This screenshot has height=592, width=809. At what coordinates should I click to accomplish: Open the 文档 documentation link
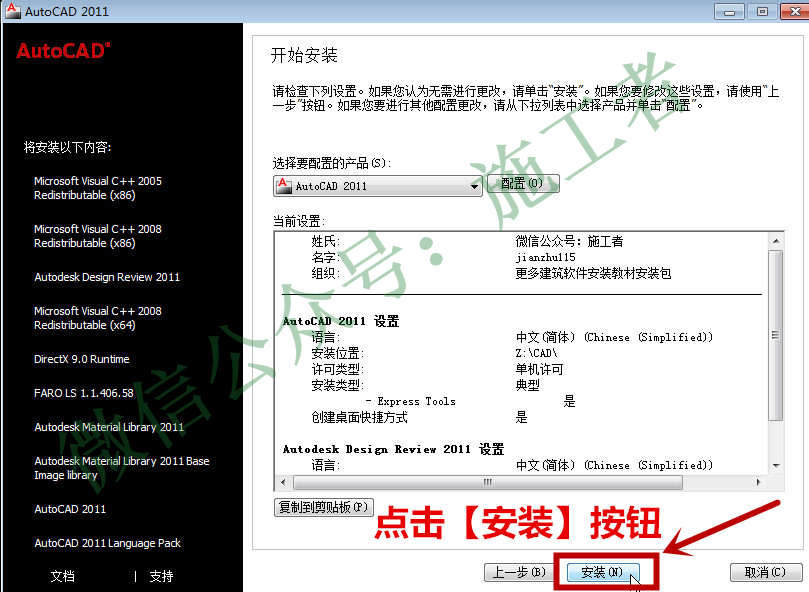[62, 575]
